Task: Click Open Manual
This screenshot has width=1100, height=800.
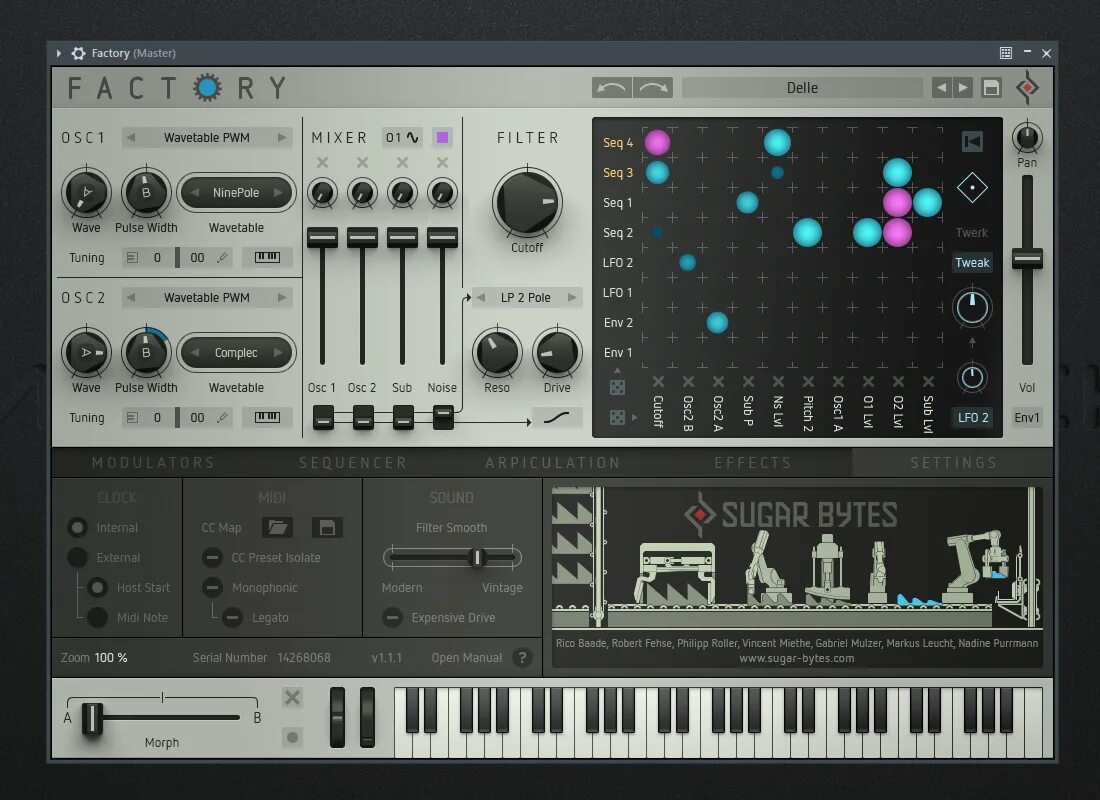Action: [x=466, y=658]
